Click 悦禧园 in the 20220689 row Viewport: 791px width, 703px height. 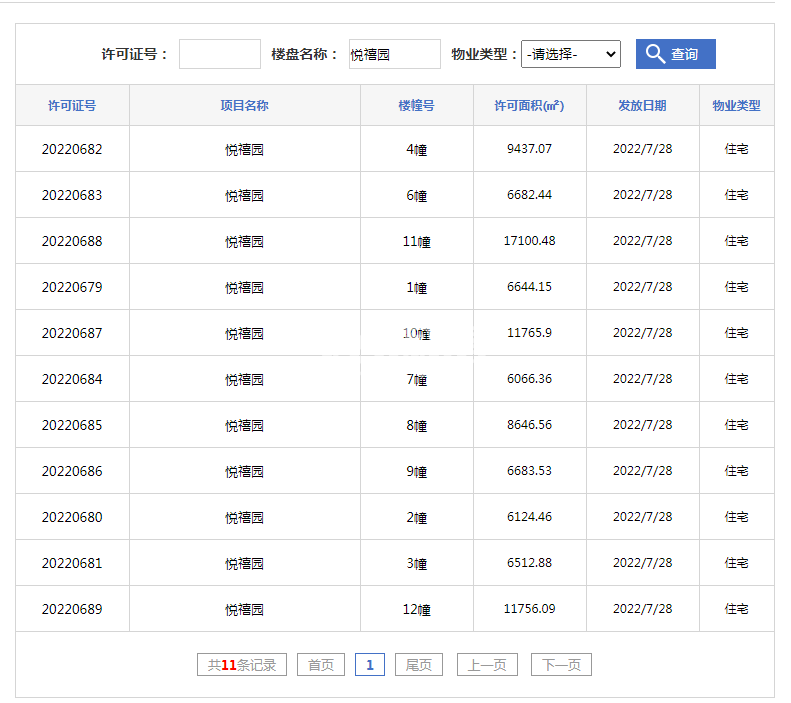pyautogui.click(x=244, y=609)
